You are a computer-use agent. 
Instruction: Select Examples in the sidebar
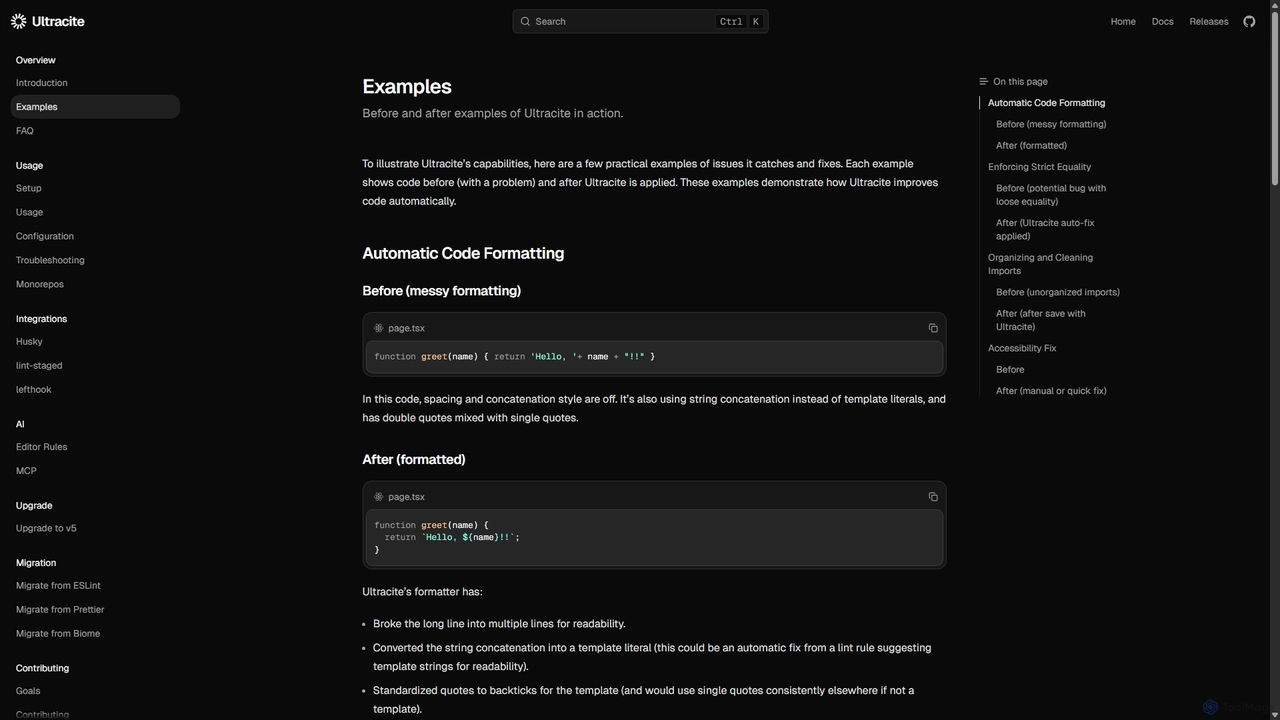click(x=95, y=107)
